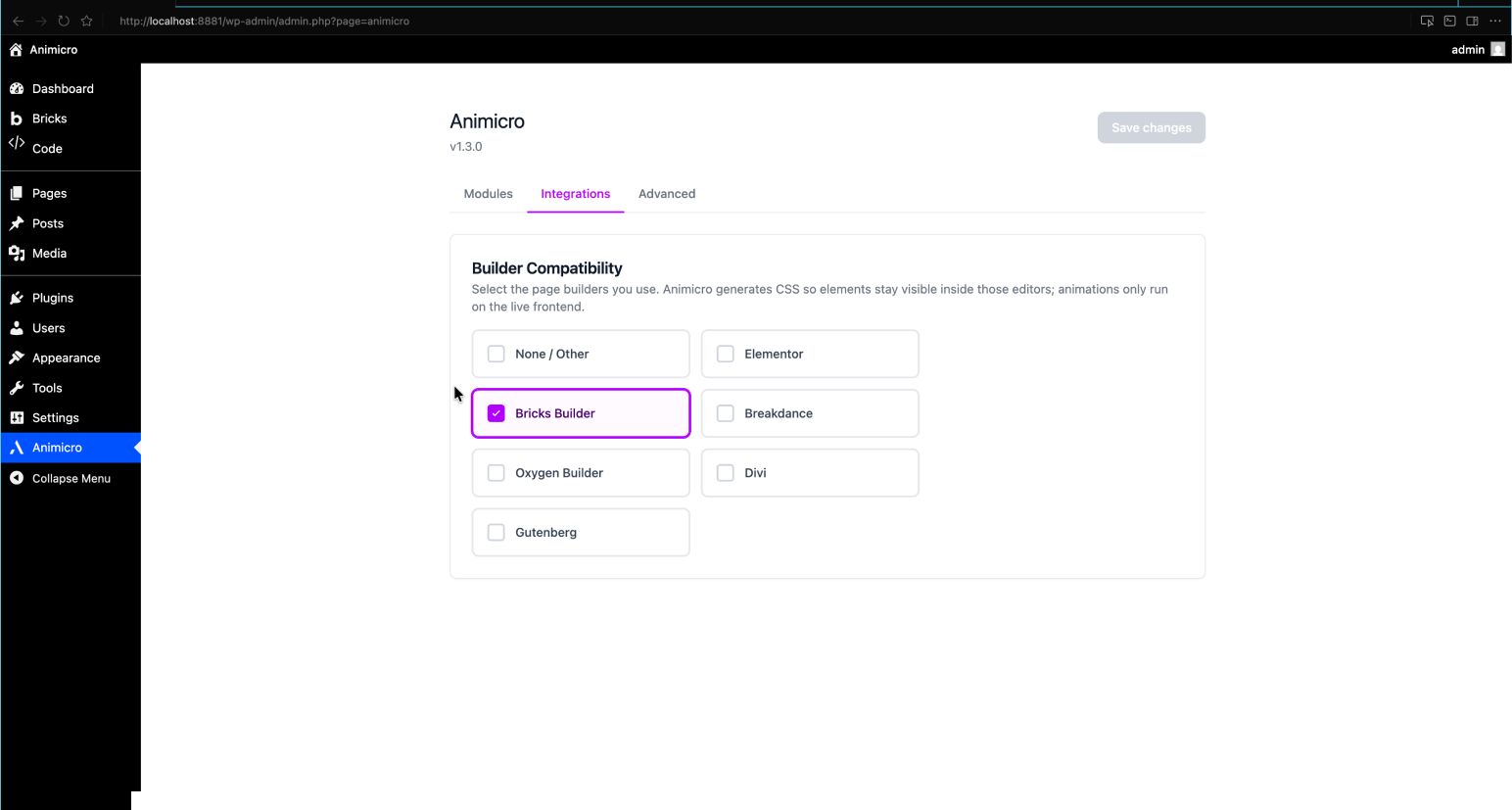This screenshot has width=1512, height=810.
Task: Click the Pages label in sidebar
Action: pyautogui.click(x=49, y=194)
